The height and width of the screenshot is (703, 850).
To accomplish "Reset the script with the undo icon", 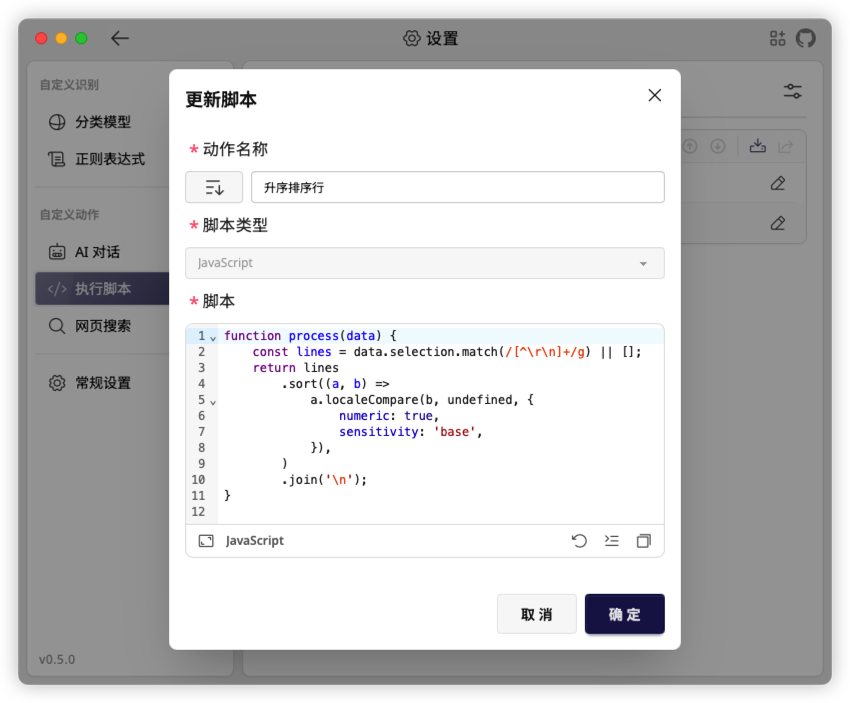I will 579,541.
